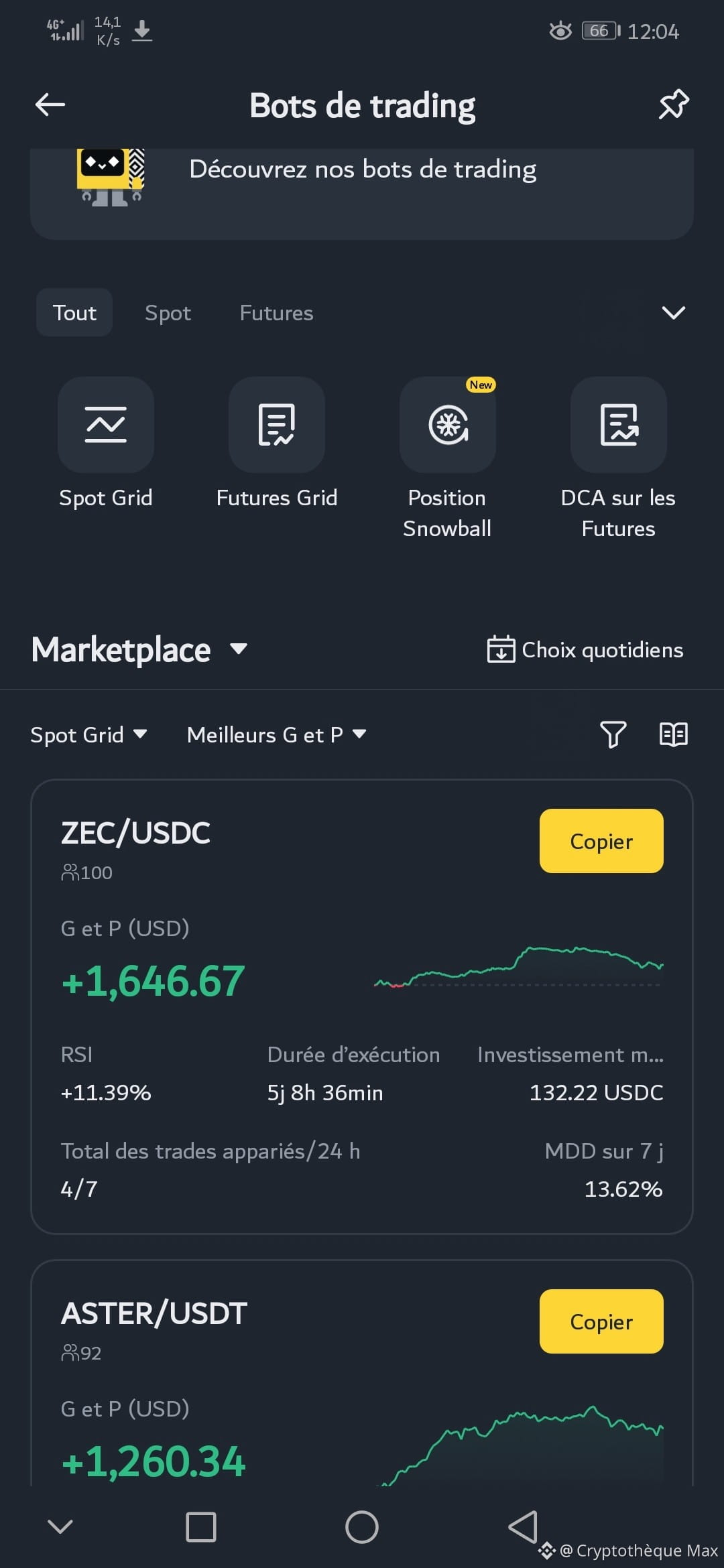Go back using the top-left arrow

pyautogui.click(x=50, y=105)
